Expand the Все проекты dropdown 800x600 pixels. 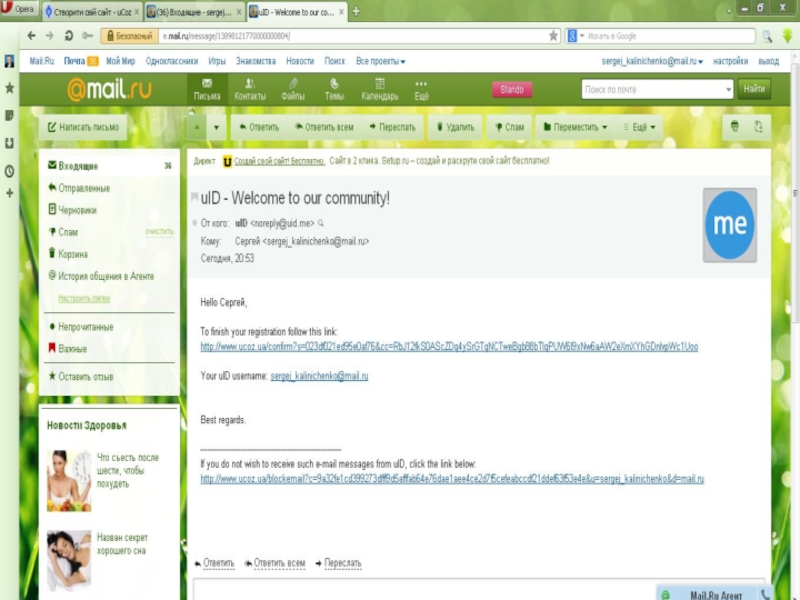click(x=381, y=61)
